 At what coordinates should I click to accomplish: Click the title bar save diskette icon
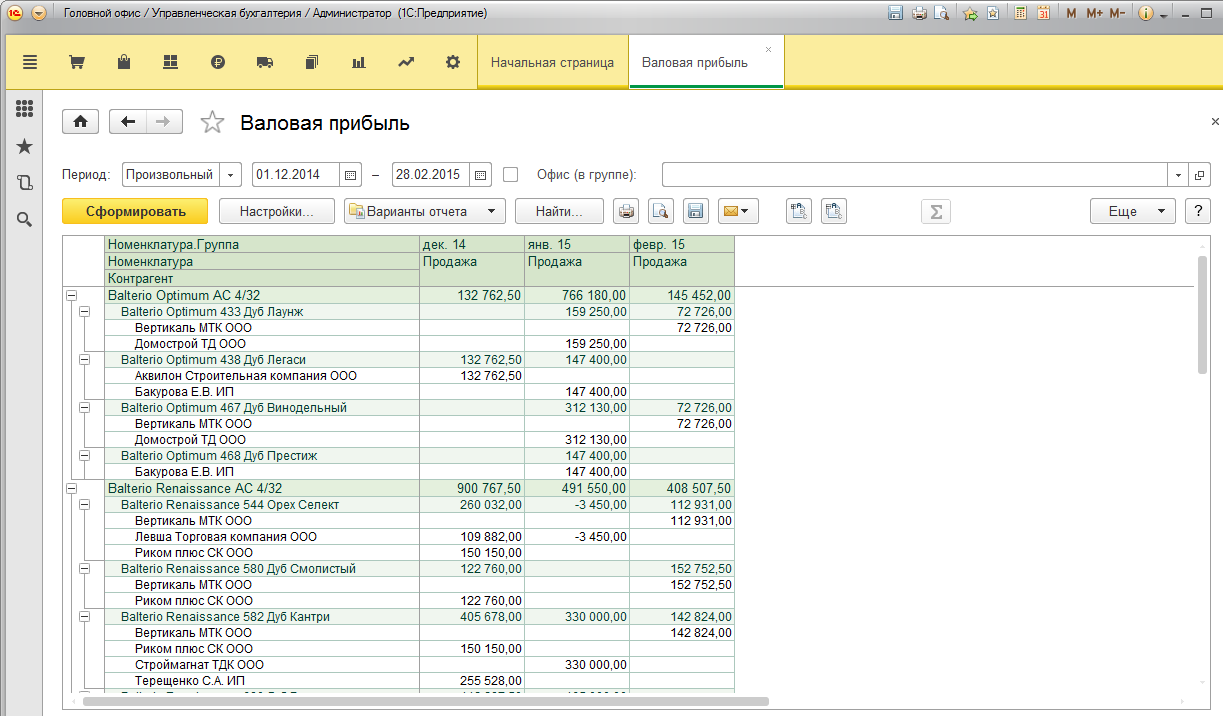[x=895, y=14]
